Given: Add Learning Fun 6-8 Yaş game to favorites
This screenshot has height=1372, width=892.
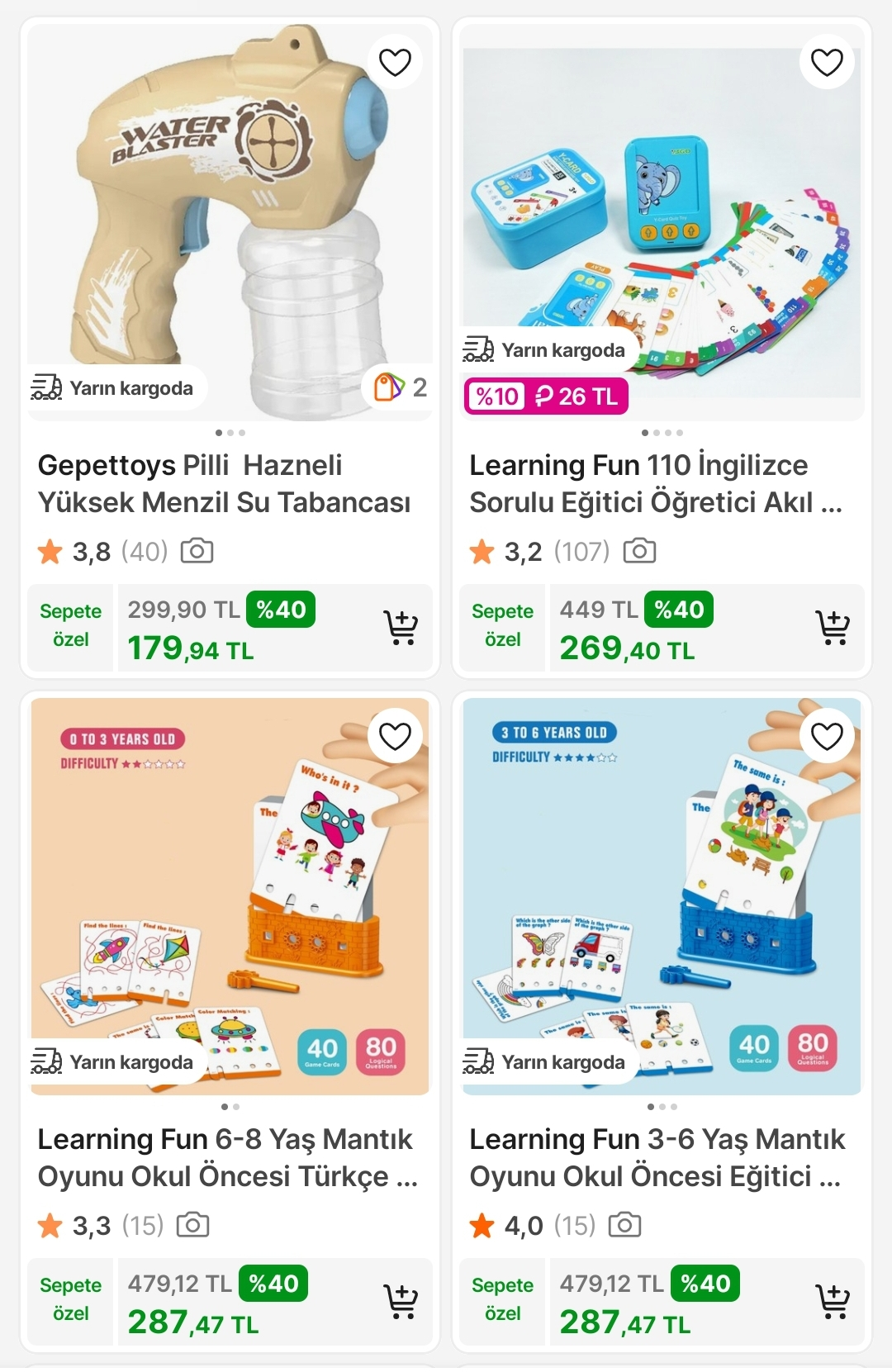Looking at the screenshot, I should (x=395, y=736).
